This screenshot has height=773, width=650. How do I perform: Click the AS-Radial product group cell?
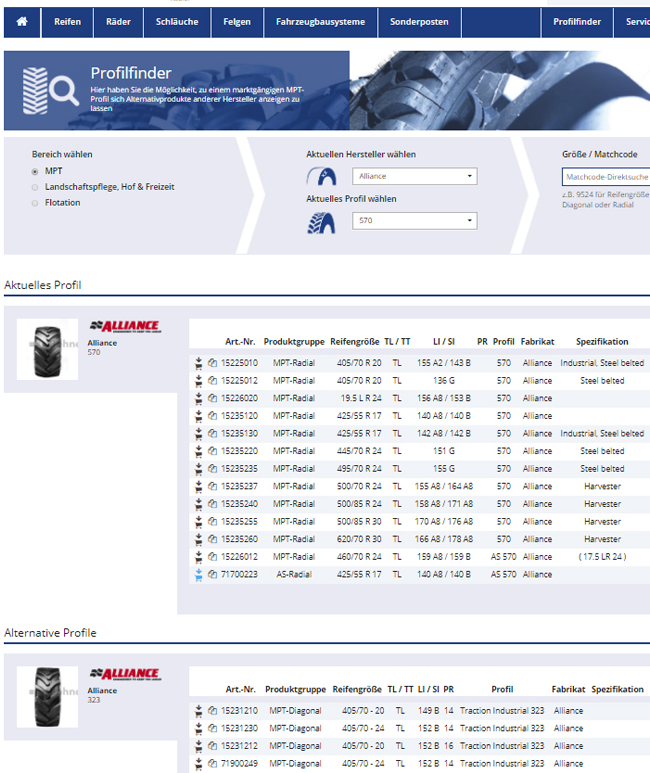pos(294,575)
